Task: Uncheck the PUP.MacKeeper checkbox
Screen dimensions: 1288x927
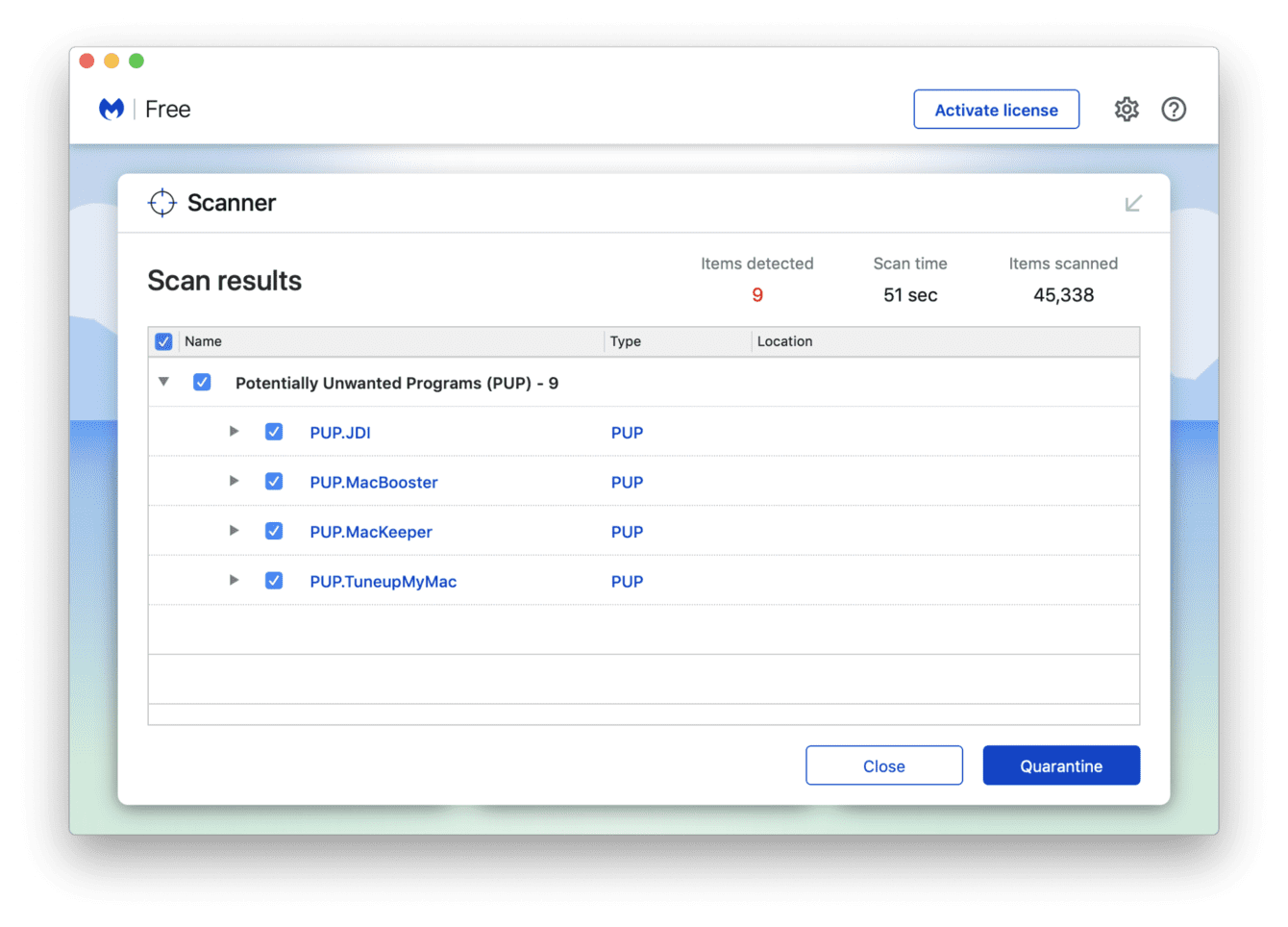Action: tap(274, 531)
